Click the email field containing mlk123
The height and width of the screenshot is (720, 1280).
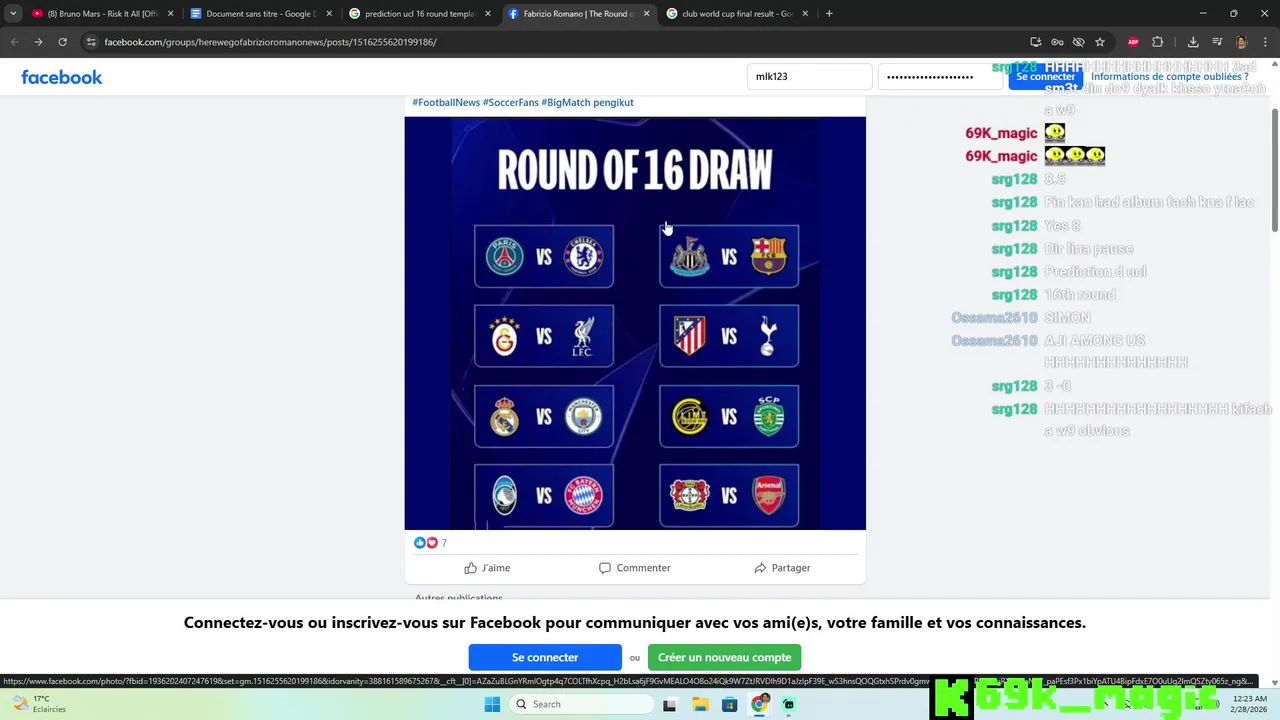(x=810, y=77)
